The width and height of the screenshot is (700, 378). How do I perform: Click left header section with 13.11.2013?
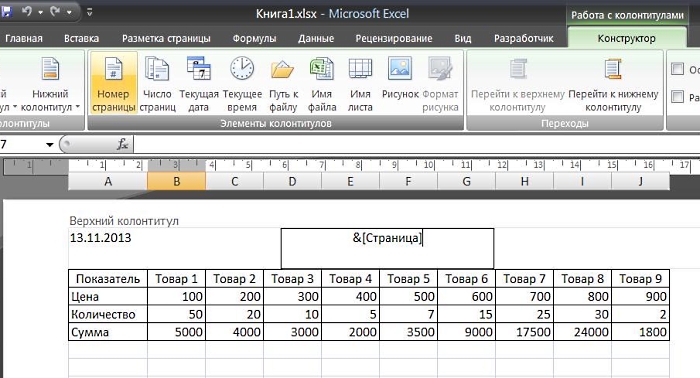pos(175,248)
